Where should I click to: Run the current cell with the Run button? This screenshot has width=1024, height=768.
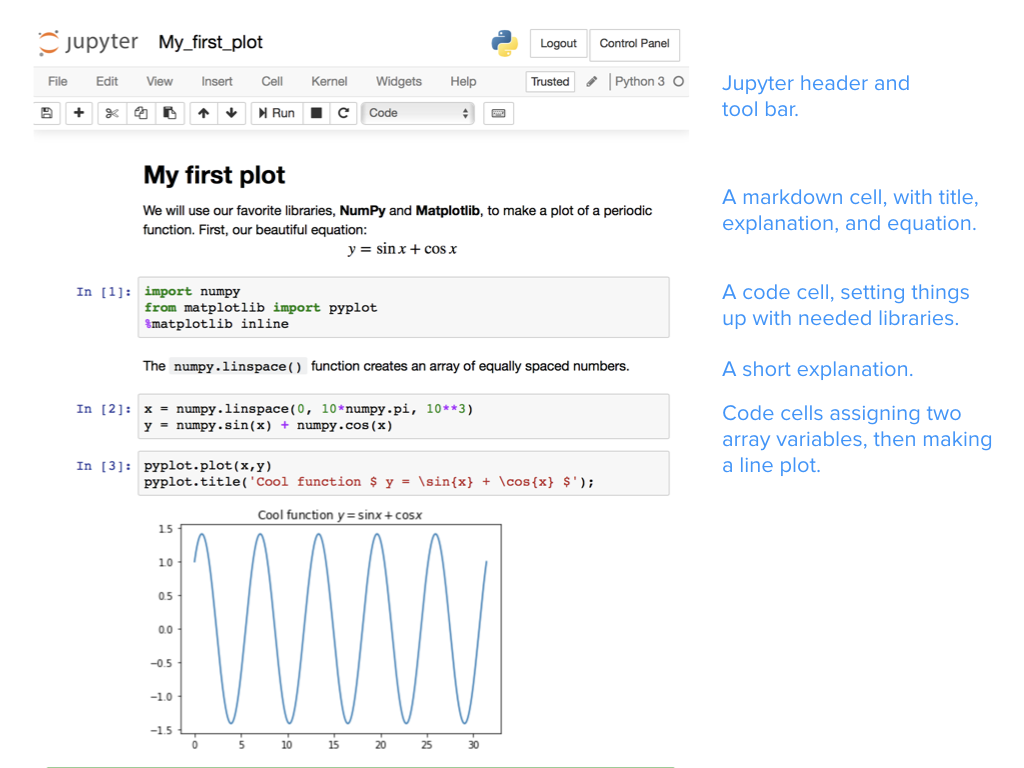(x=276, y=113)
